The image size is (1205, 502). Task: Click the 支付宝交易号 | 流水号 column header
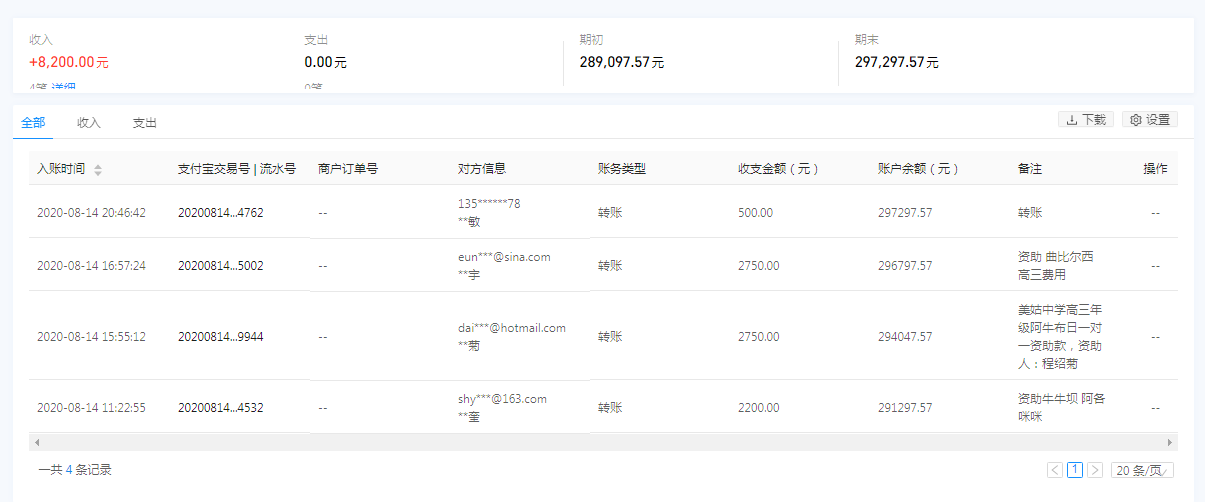click(236, 169)
